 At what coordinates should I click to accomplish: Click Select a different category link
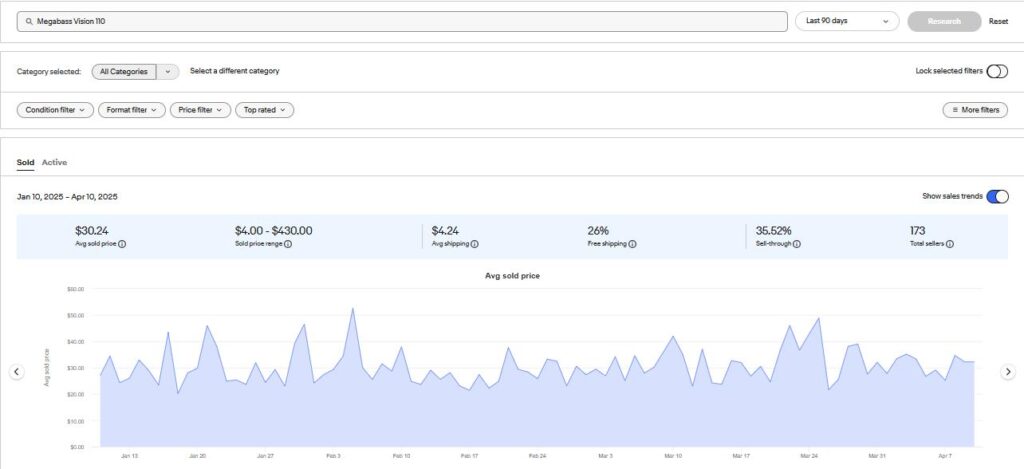(x=234, y=71)
